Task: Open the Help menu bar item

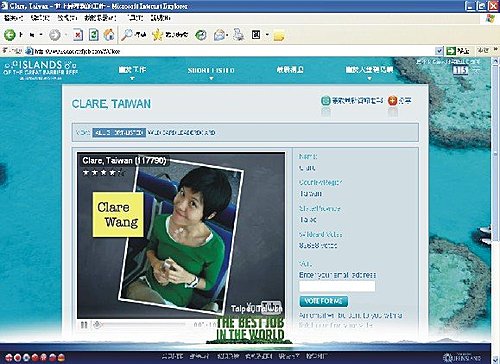Action: tap(161, 18)
